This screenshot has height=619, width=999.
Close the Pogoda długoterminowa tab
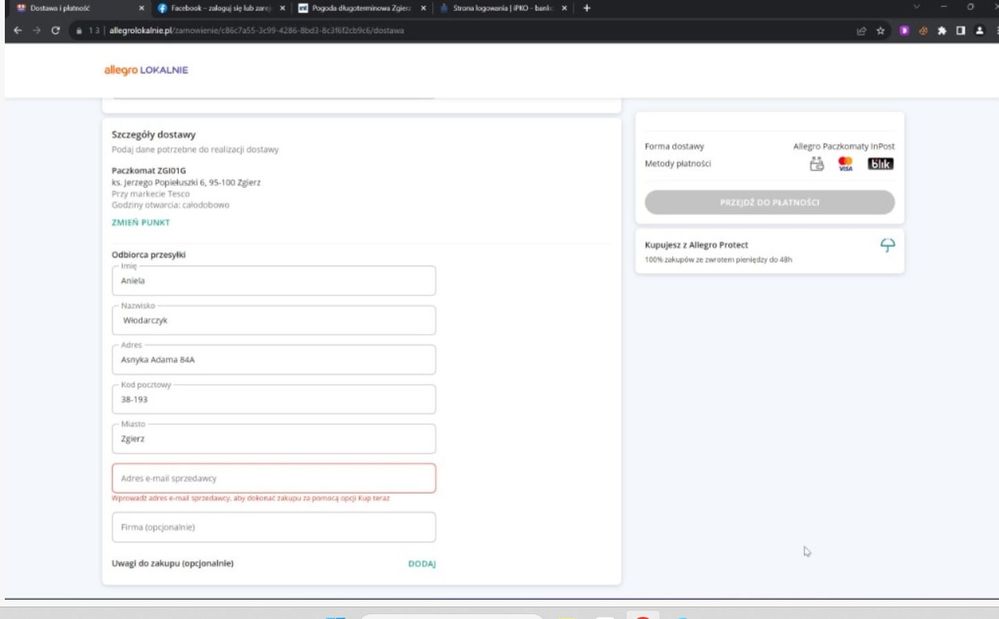point(424,8)
